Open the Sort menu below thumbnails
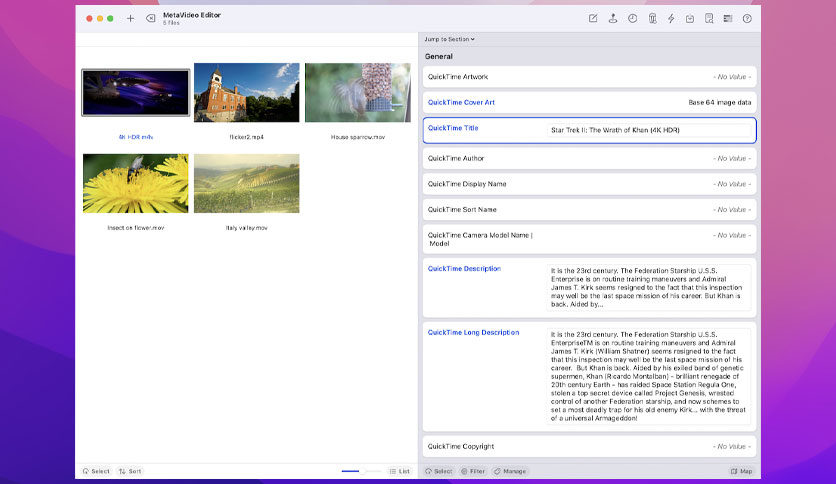836x484 pixels. tap(130, 471)
